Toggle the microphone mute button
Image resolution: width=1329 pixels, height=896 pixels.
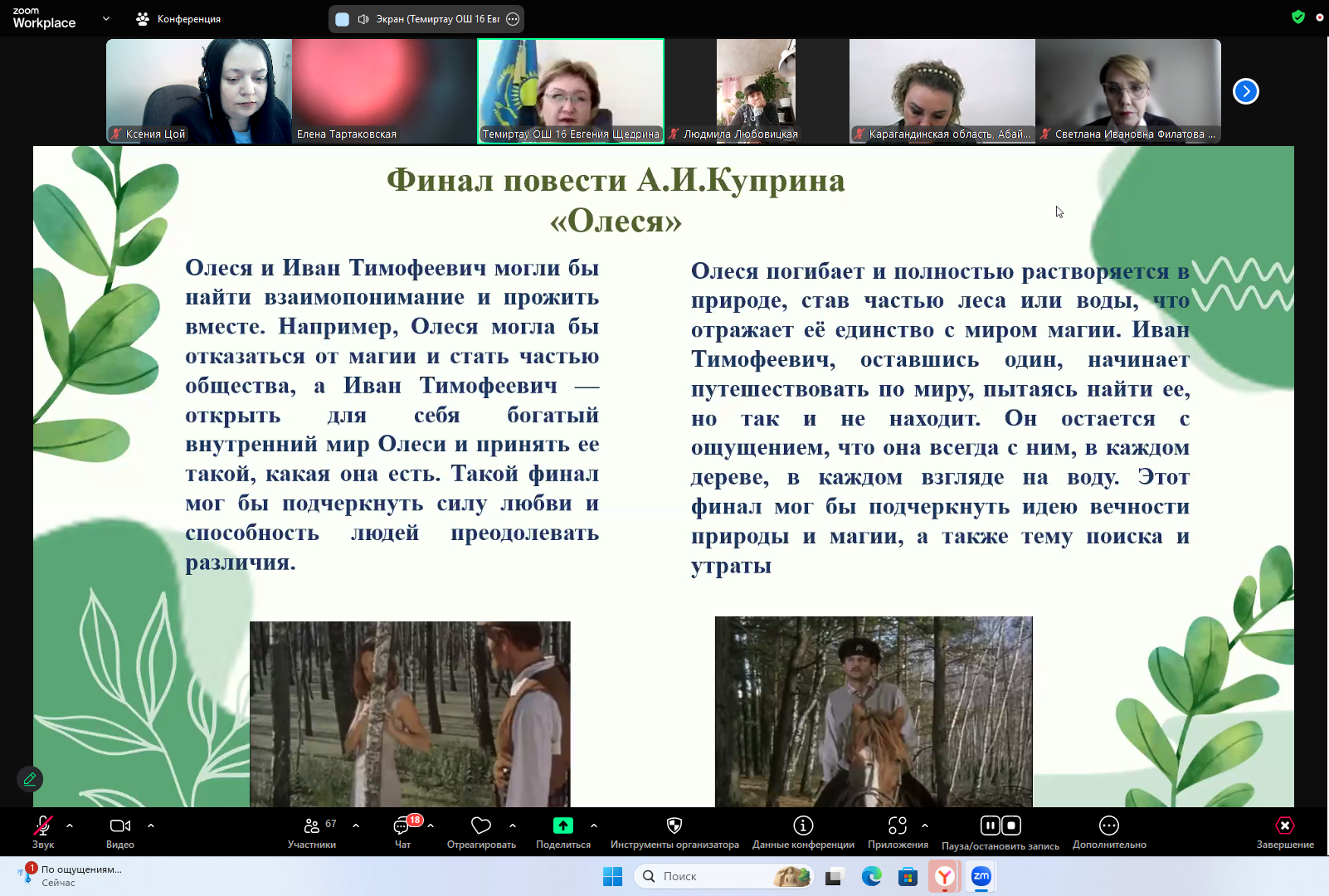click(42, 825)
